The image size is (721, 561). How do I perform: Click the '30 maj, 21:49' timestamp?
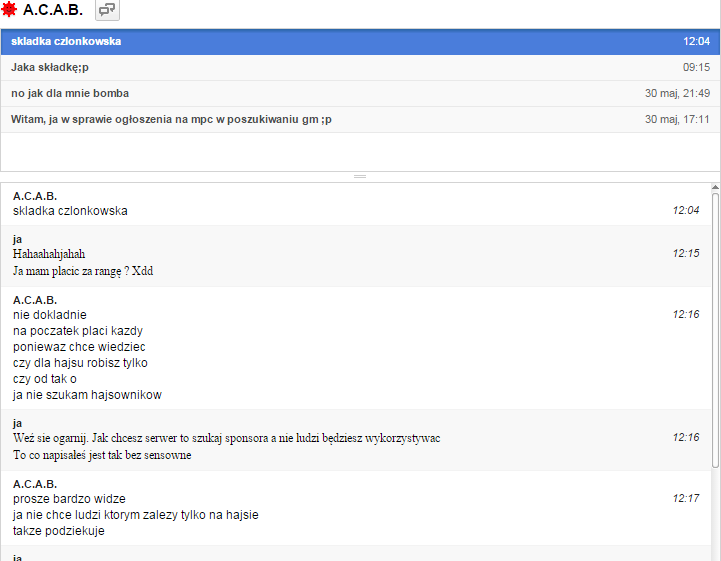677,93
